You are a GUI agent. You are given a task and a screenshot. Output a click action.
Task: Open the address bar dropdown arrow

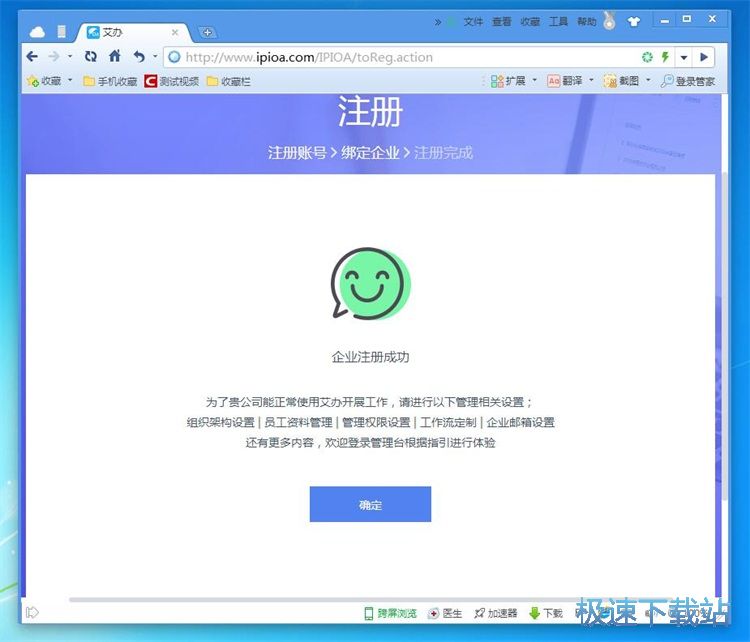684,57
